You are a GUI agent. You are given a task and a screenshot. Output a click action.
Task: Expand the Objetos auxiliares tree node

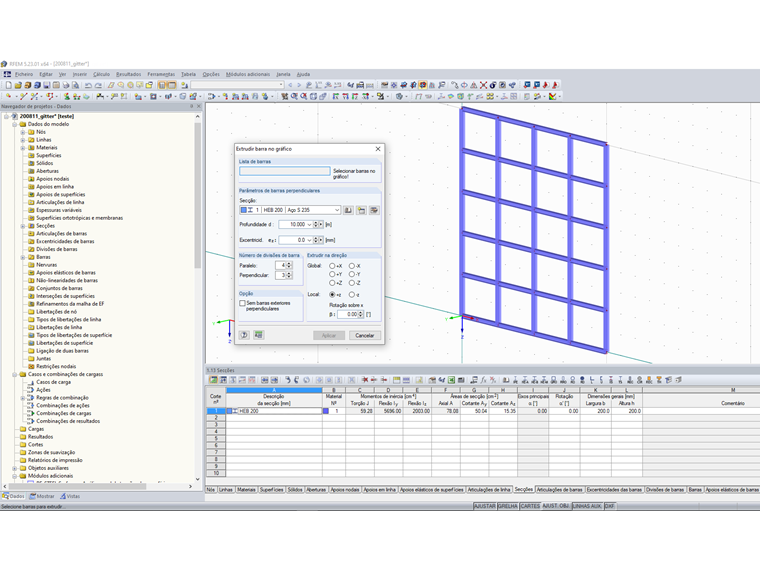click(x=15, y=468)
